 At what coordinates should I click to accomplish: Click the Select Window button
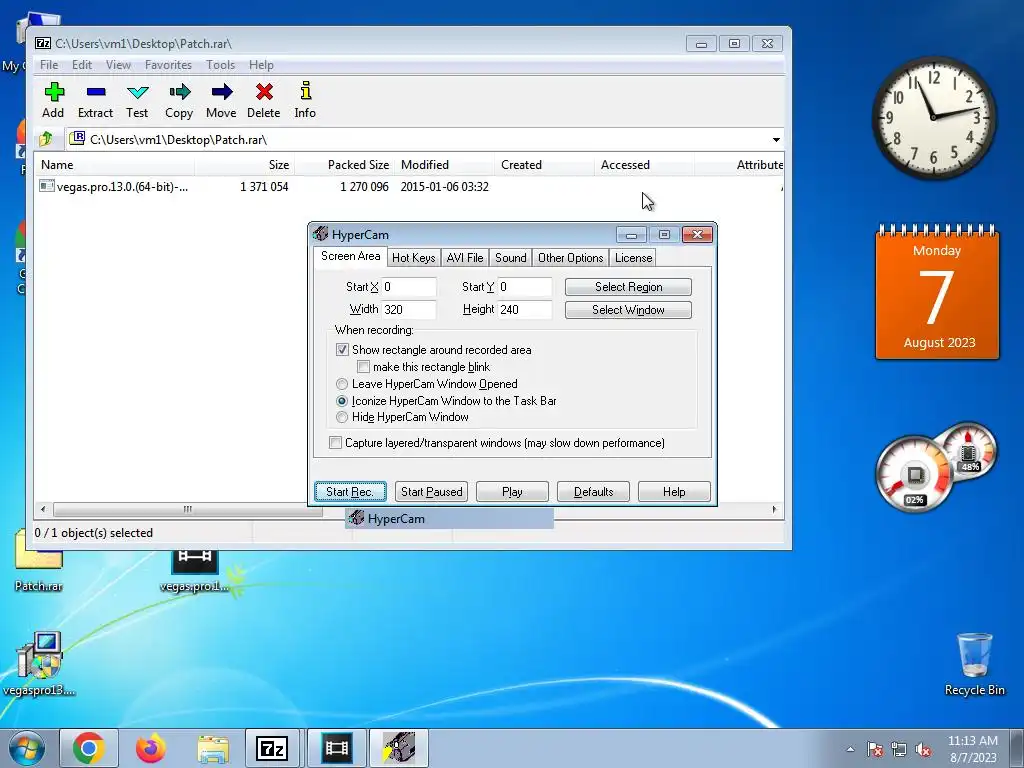628,310
